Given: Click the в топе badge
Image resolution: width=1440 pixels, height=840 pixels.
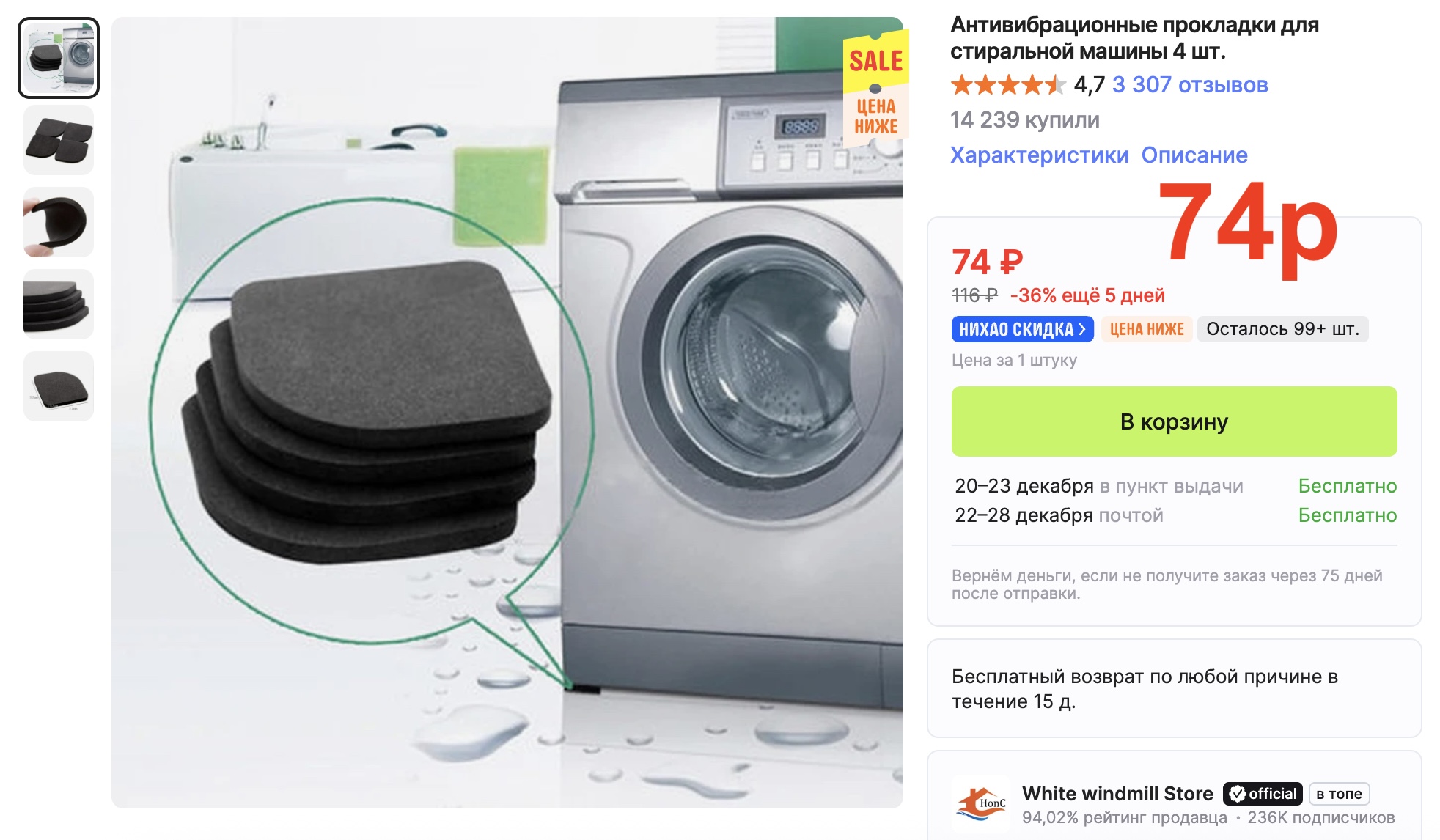Looking at the screenshot, I should coord(1339,794).
